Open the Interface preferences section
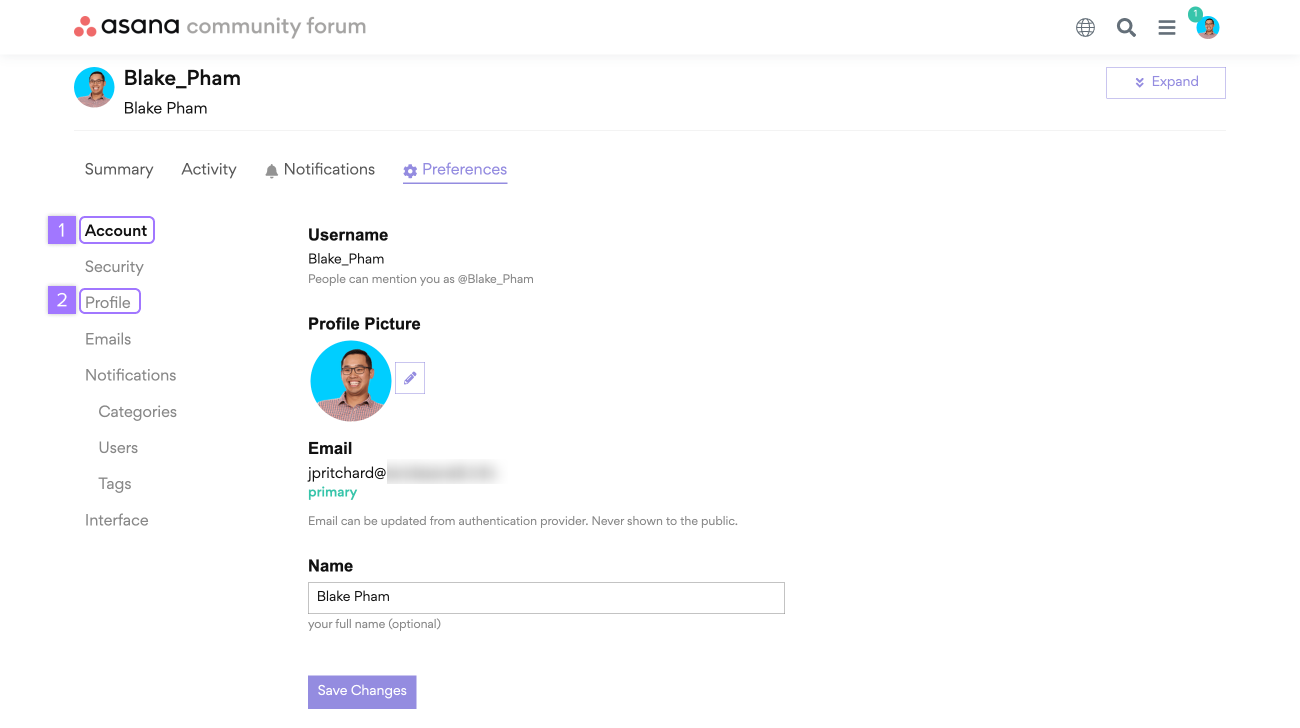 point(116,520)
